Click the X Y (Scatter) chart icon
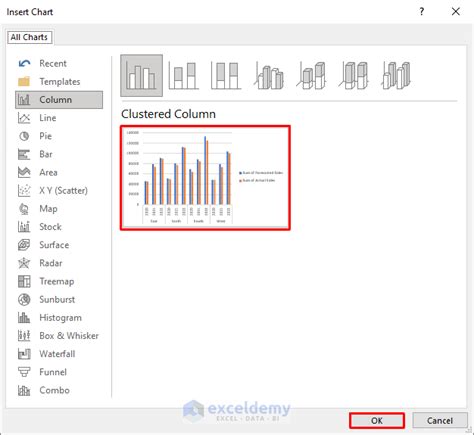This screenshot has width=474, height=435. tap(24, 190)
